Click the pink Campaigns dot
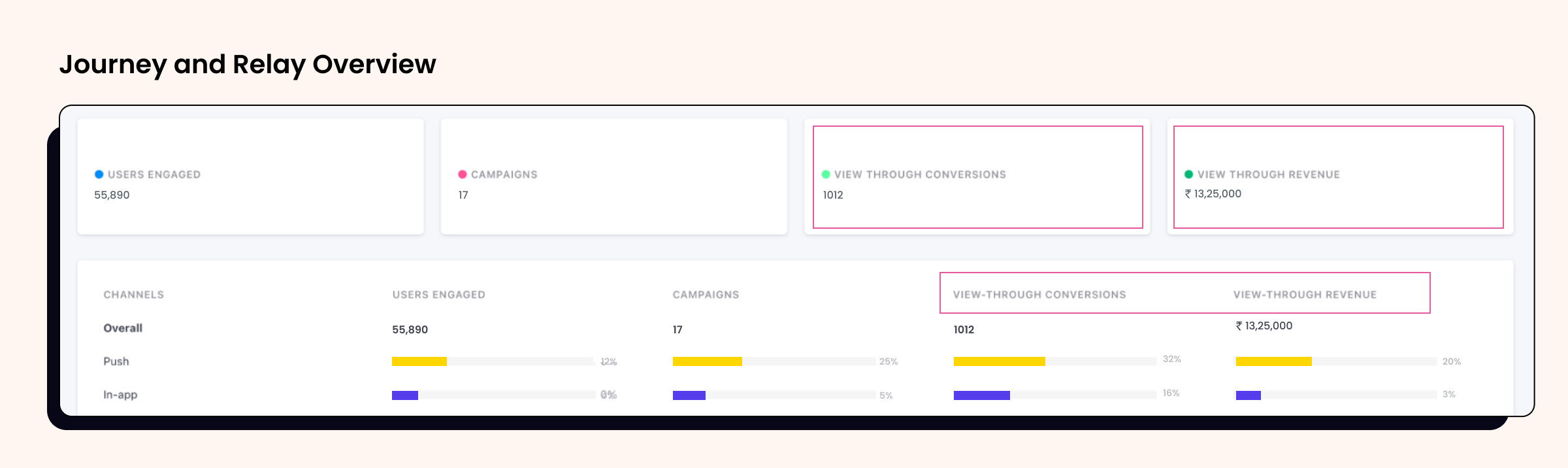This screenshot has width=1568, height=468. [x=463, y=175]
